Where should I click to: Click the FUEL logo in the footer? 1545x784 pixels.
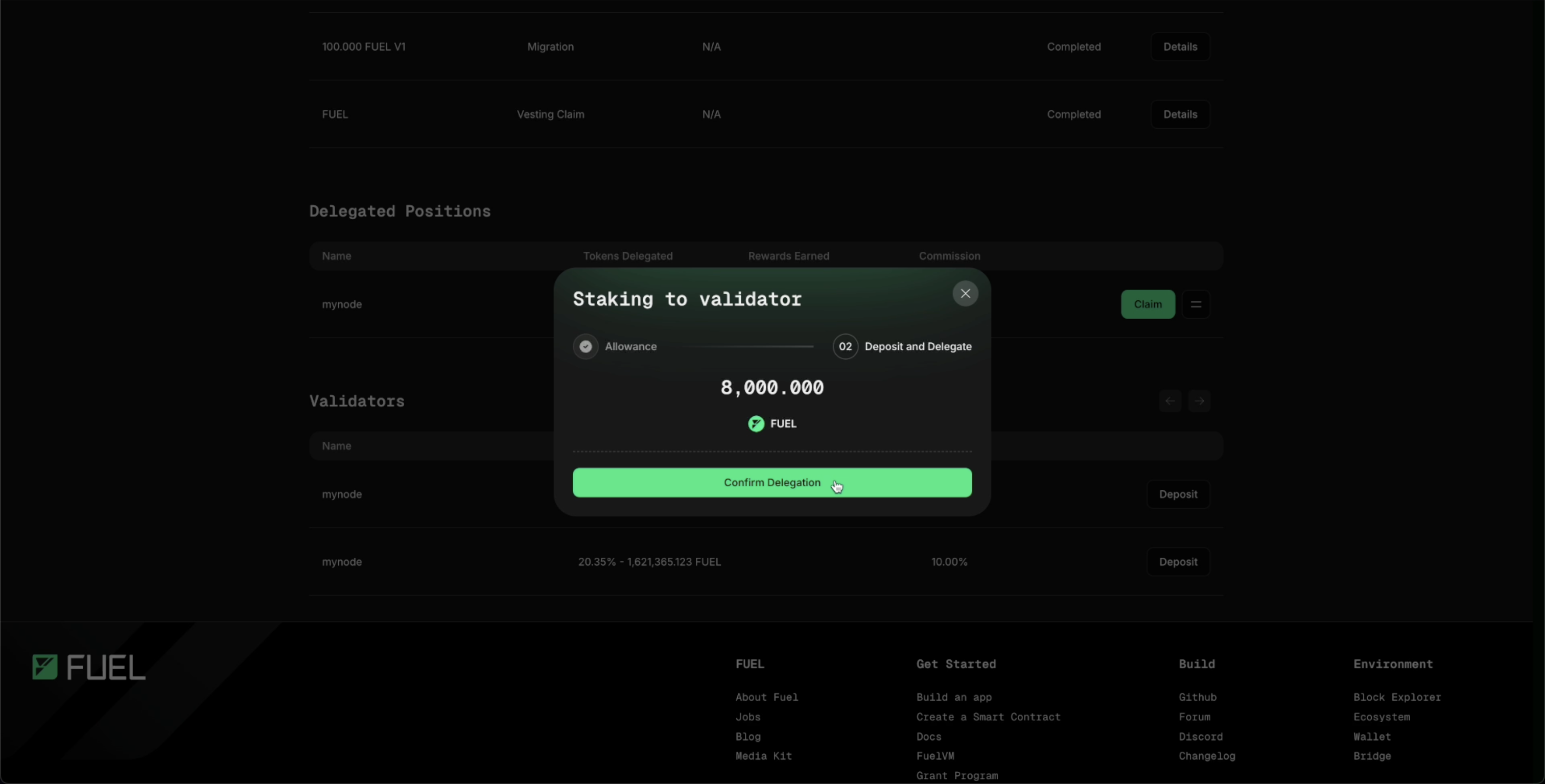click(89, 667)
